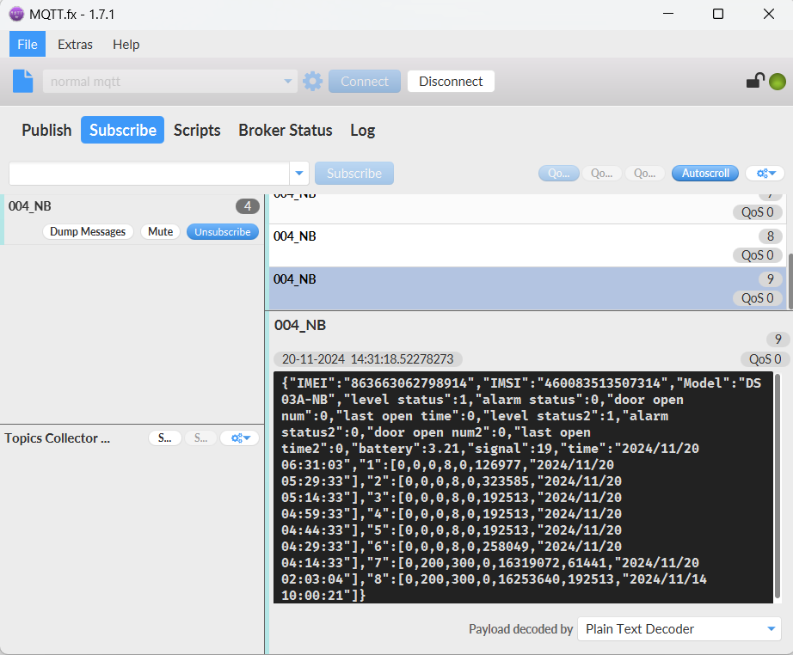Screen dimensions: 793x655
Task: Click the QoS 0 badge of message 8
Action: tap(757, 255)
